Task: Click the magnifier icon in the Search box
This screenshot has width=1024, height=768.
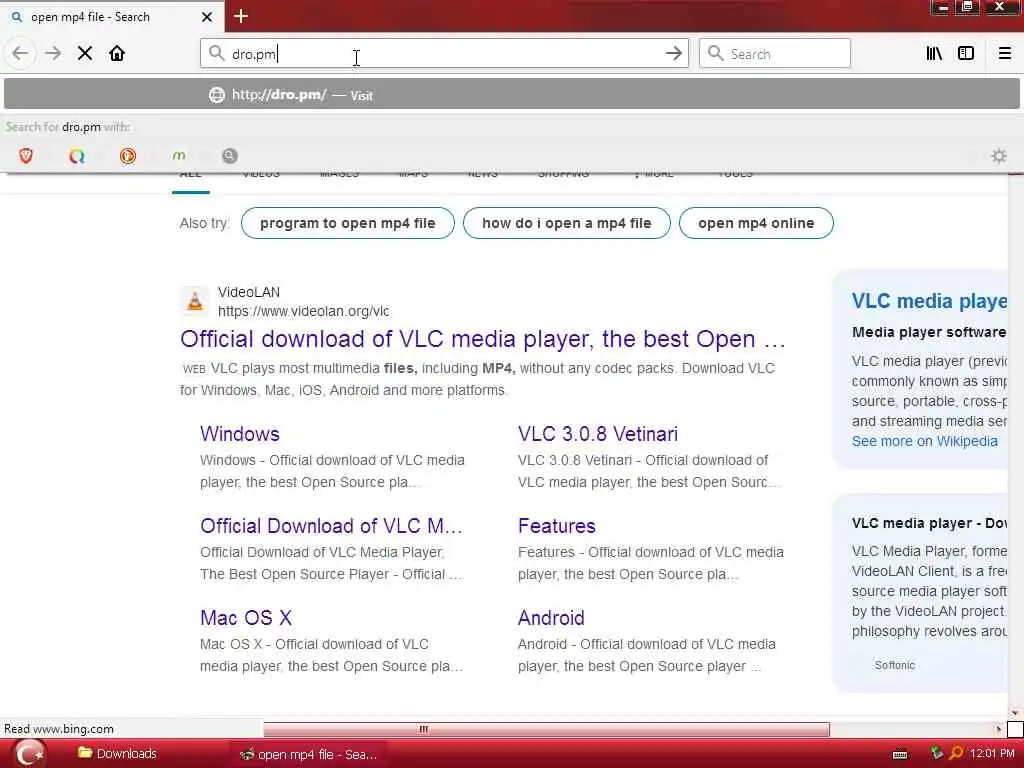Action: click(716, 54)
